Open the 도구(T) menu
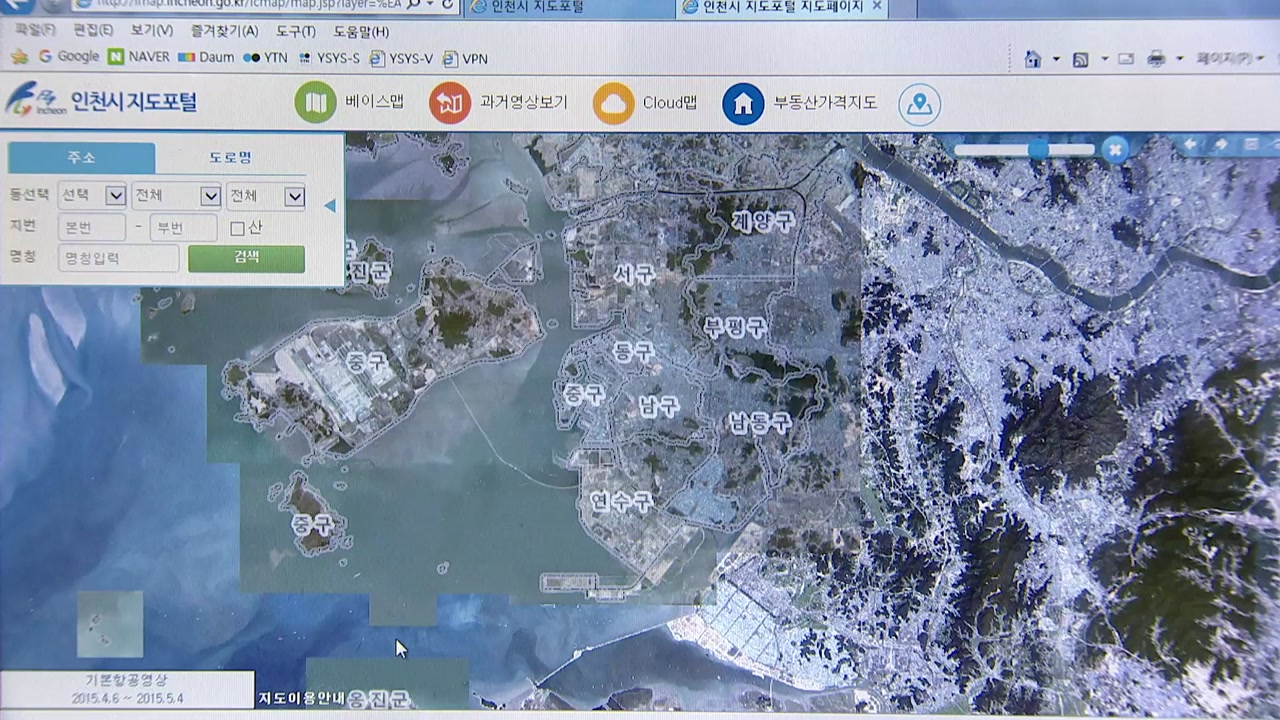 pyautogui.click(x=296, y=30)
